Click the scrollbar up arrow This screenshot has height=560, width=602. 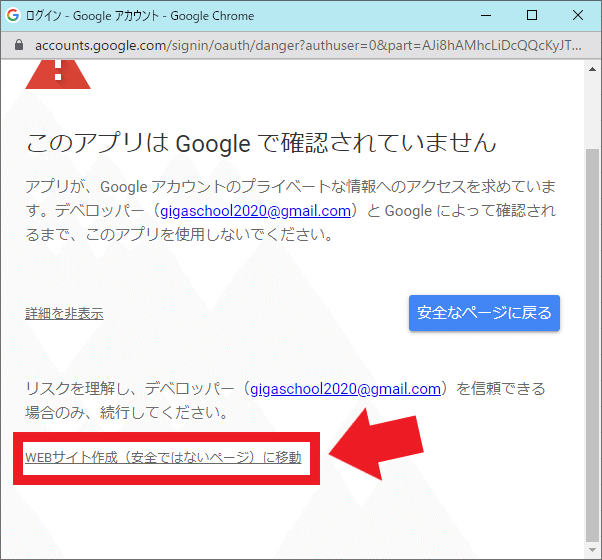coord(592,69)
